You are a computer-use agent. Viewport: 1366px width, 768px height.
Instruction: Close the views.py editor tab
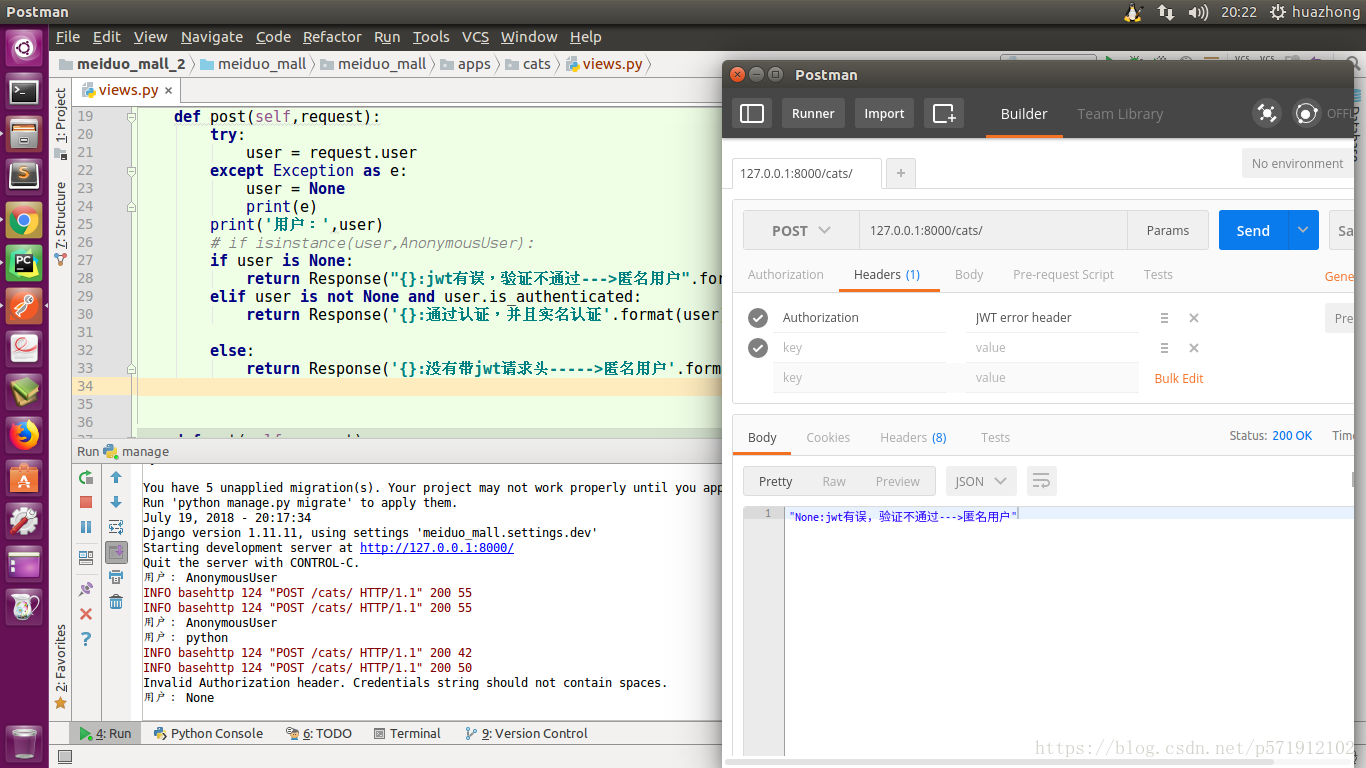pos(168,91)
